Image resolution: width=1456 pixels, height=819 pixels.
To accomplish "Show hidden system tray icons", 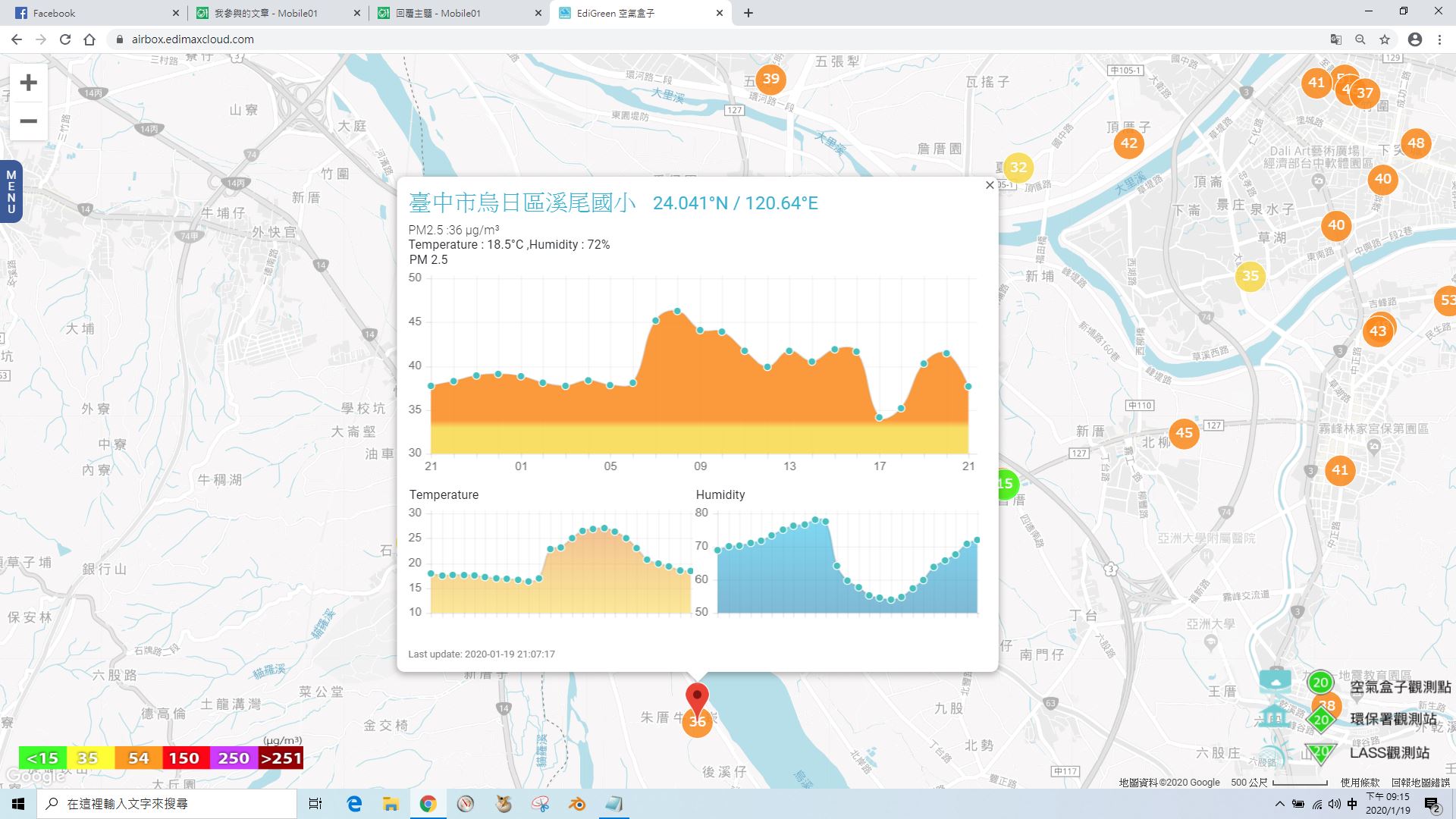I will coord(1280,804).
